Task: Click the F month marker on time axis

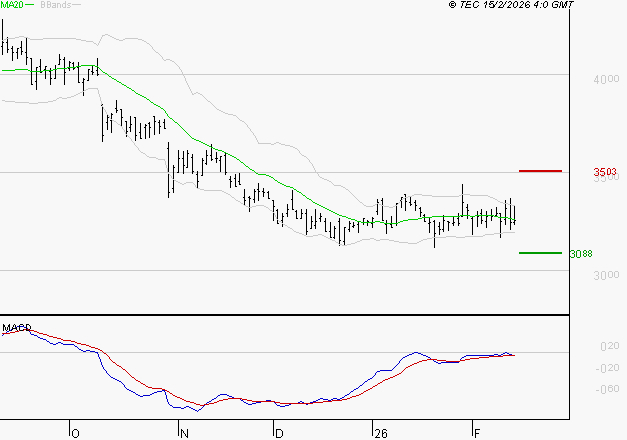Action: 476,433
